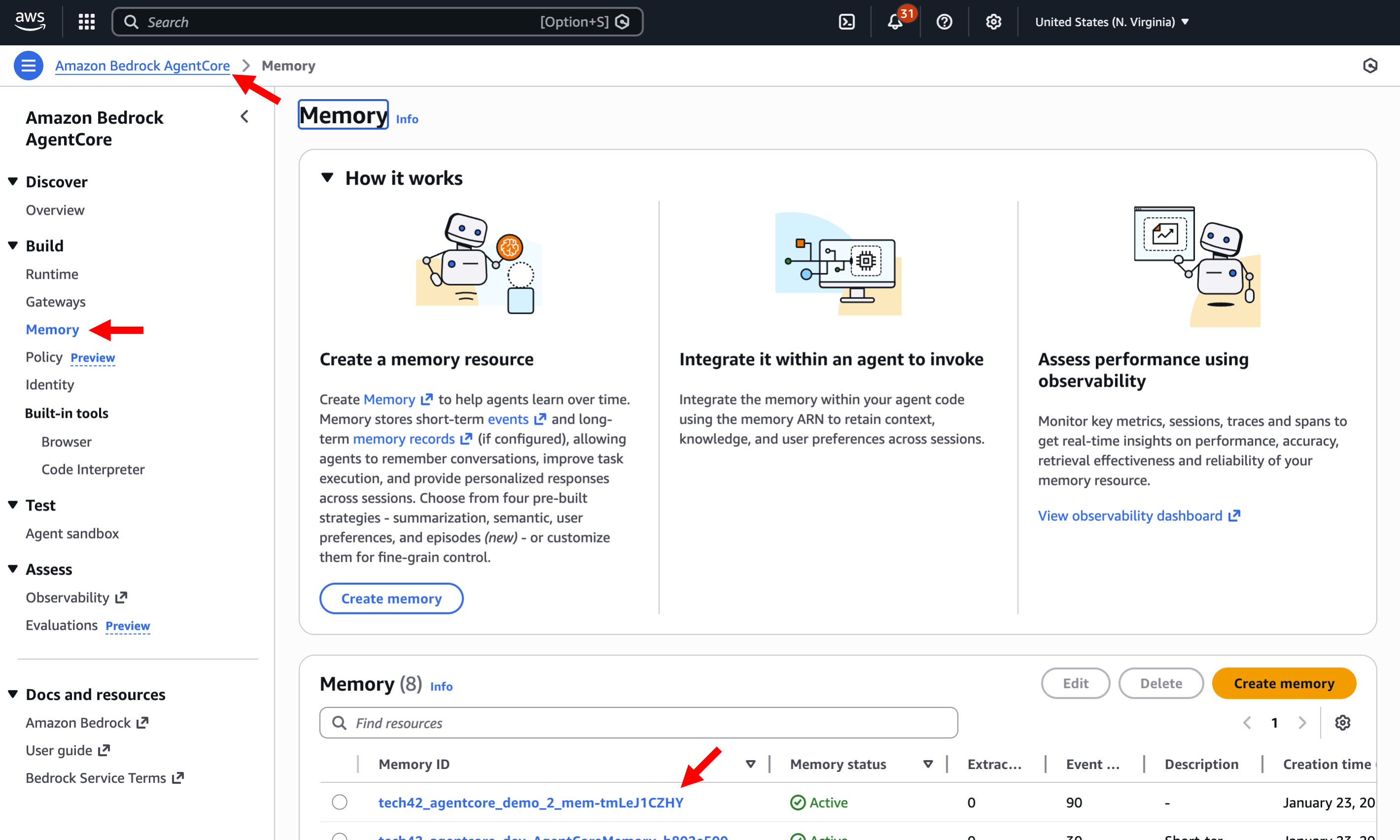Image resolution: width=1400 pixels, height=840 pixels.
Task: Collapse the How it works section
Action: click(327, 178)
